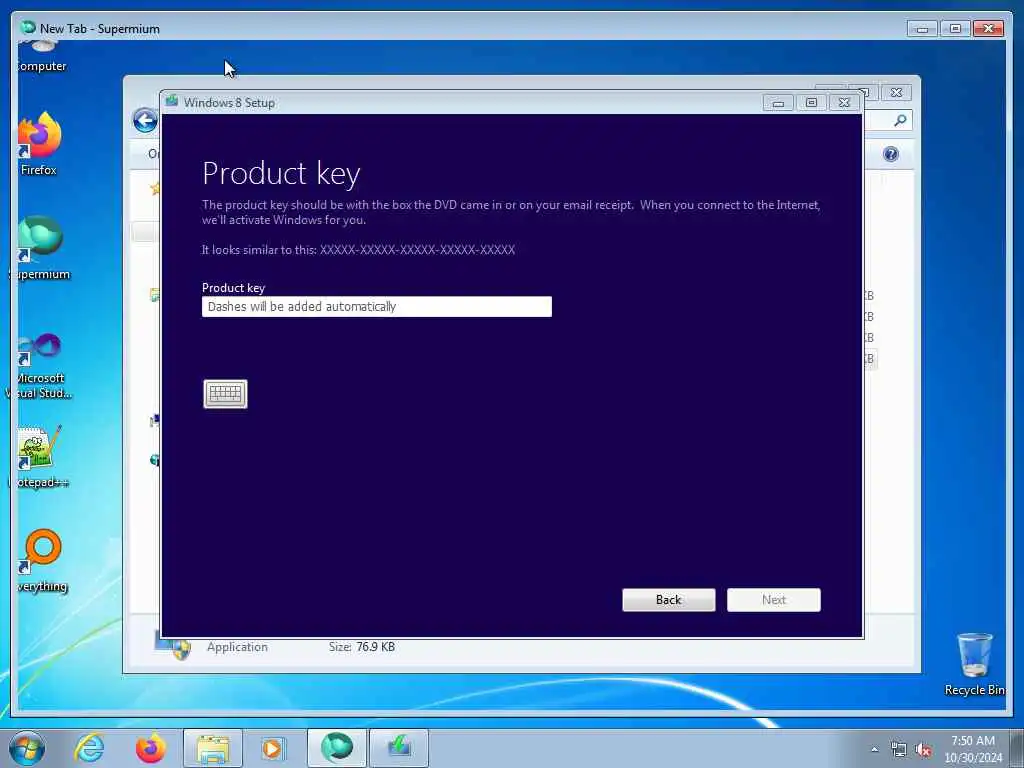Click the Next button in Windows 8 Setup
This screenshot has height=768, width=1024.
tap(774, 600)
